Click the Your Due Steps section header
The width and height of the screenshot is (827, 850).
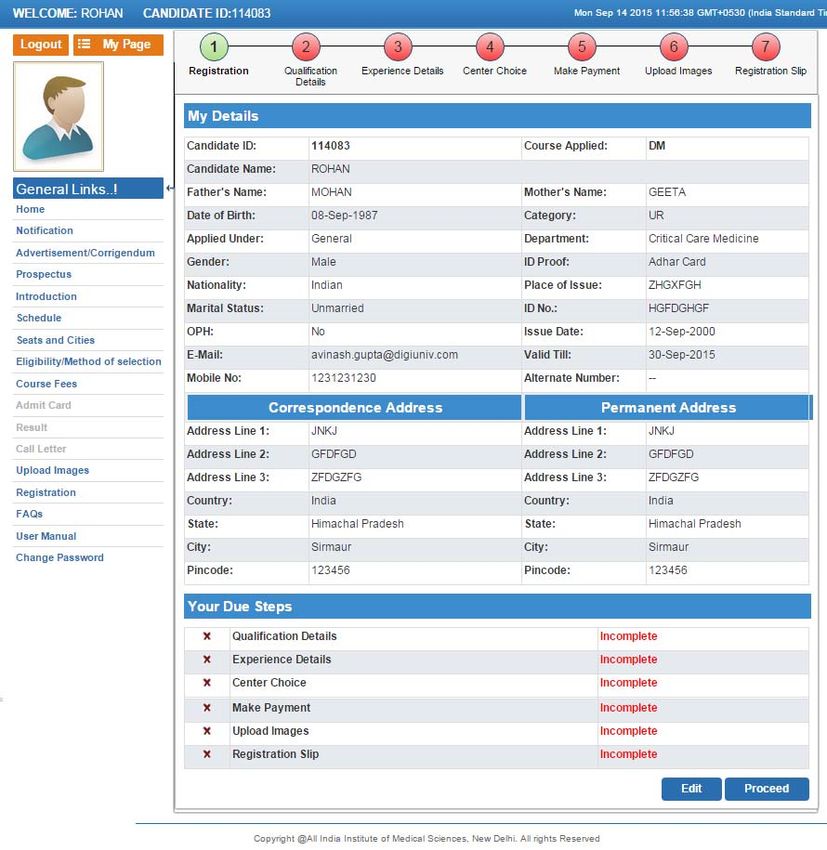tap(498, 606)
